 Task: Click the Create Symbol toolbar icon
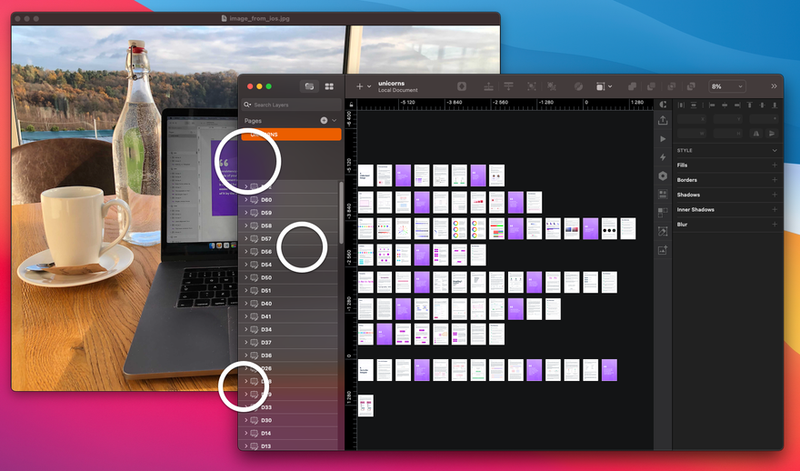point(461,86)
